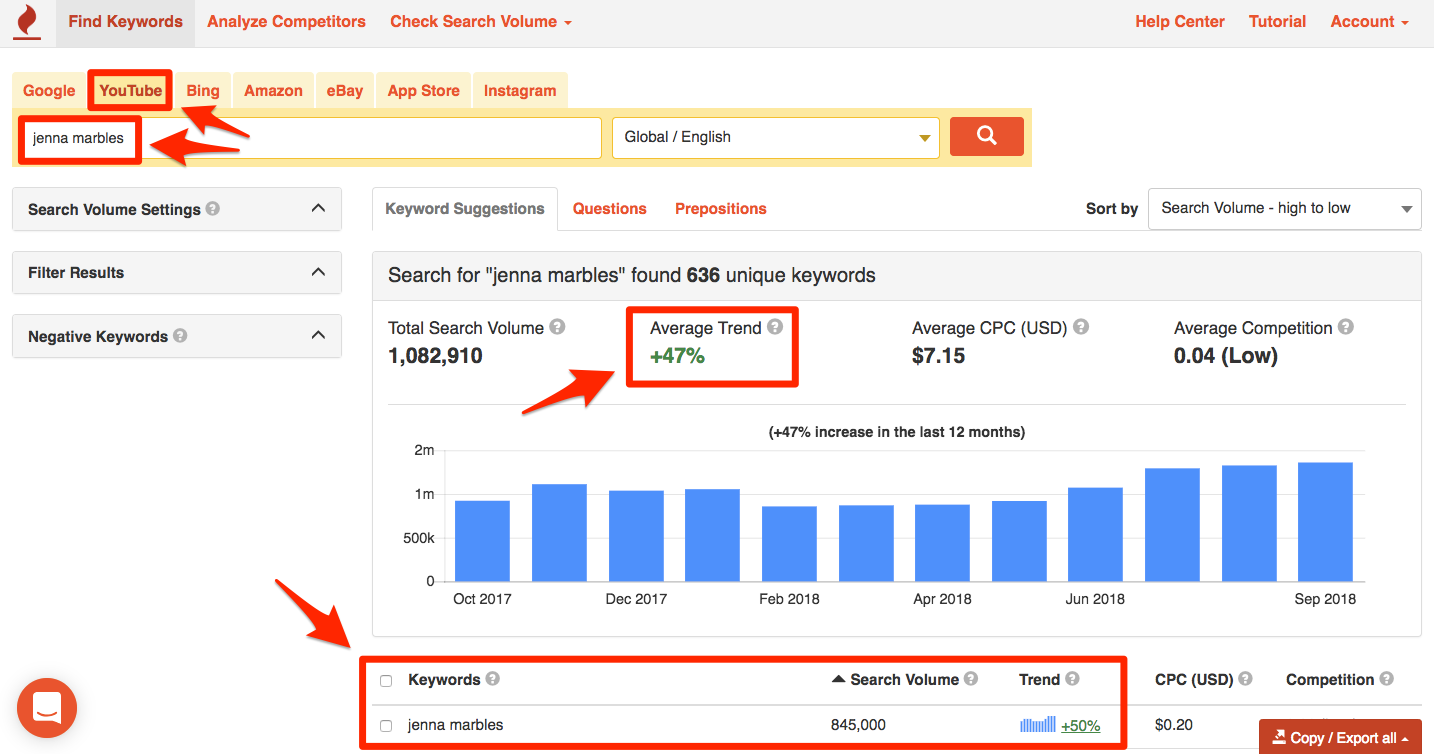Click help icon next to Average CPC
The width and height of the screenshot is (1434, 754).
click(x=1081, y=327)
